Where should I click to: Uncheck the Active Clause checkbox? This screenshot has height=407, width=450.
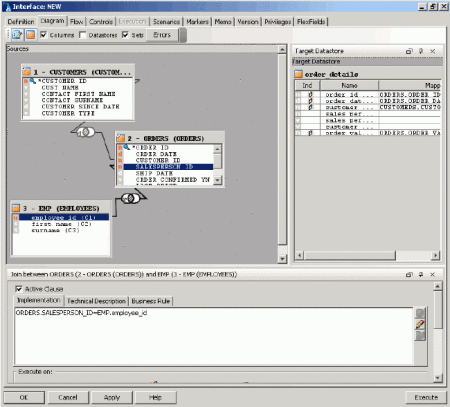coord(19,289)
